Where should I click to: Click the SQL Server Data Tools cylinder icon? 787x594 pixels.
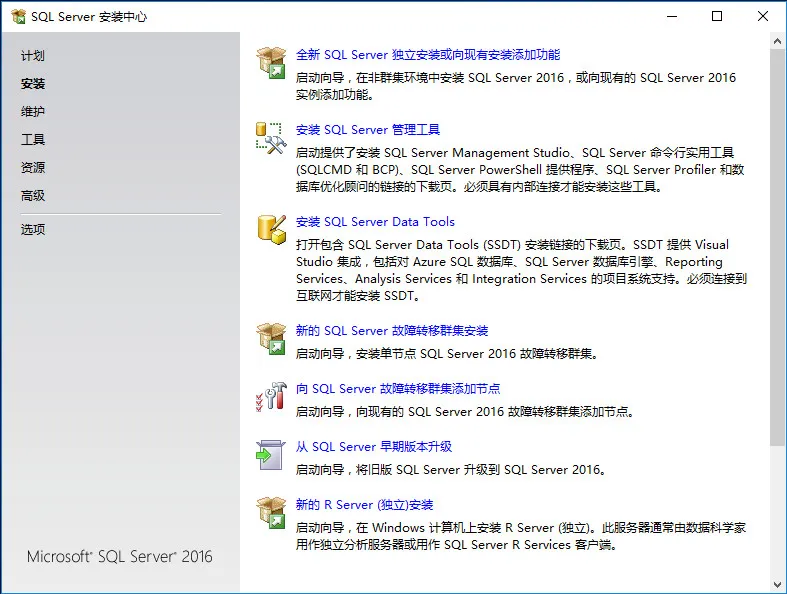(272, 229)
